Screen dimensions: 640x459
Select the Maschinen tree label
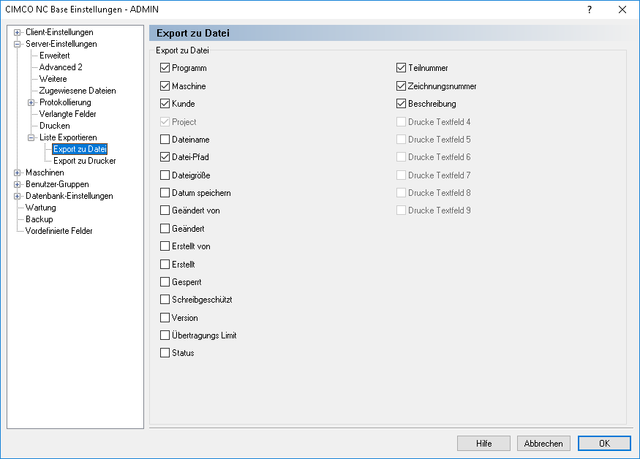pos(44,173)
